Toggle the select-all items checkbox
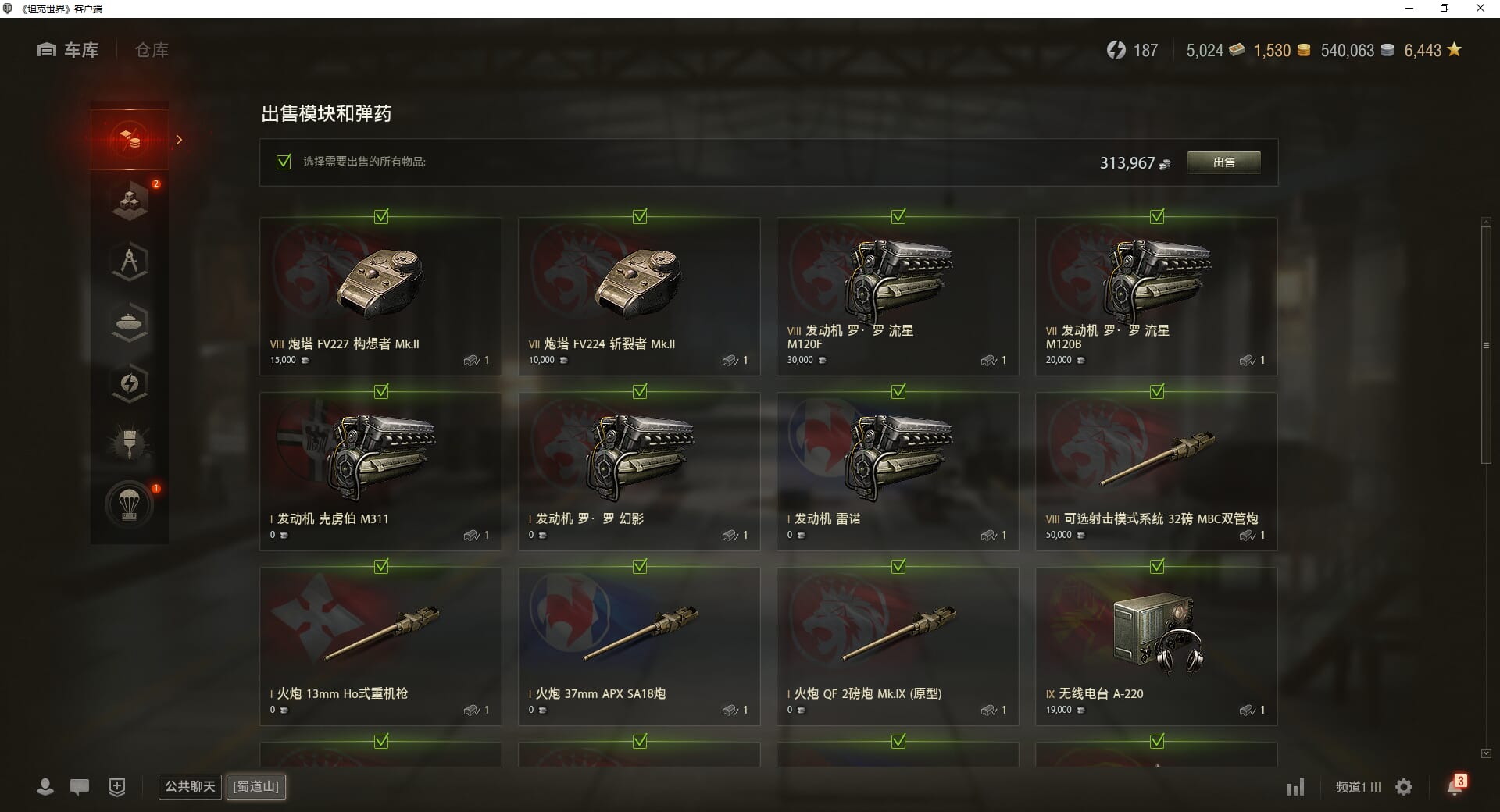1500x812 pixels. [x=284, y=162]
